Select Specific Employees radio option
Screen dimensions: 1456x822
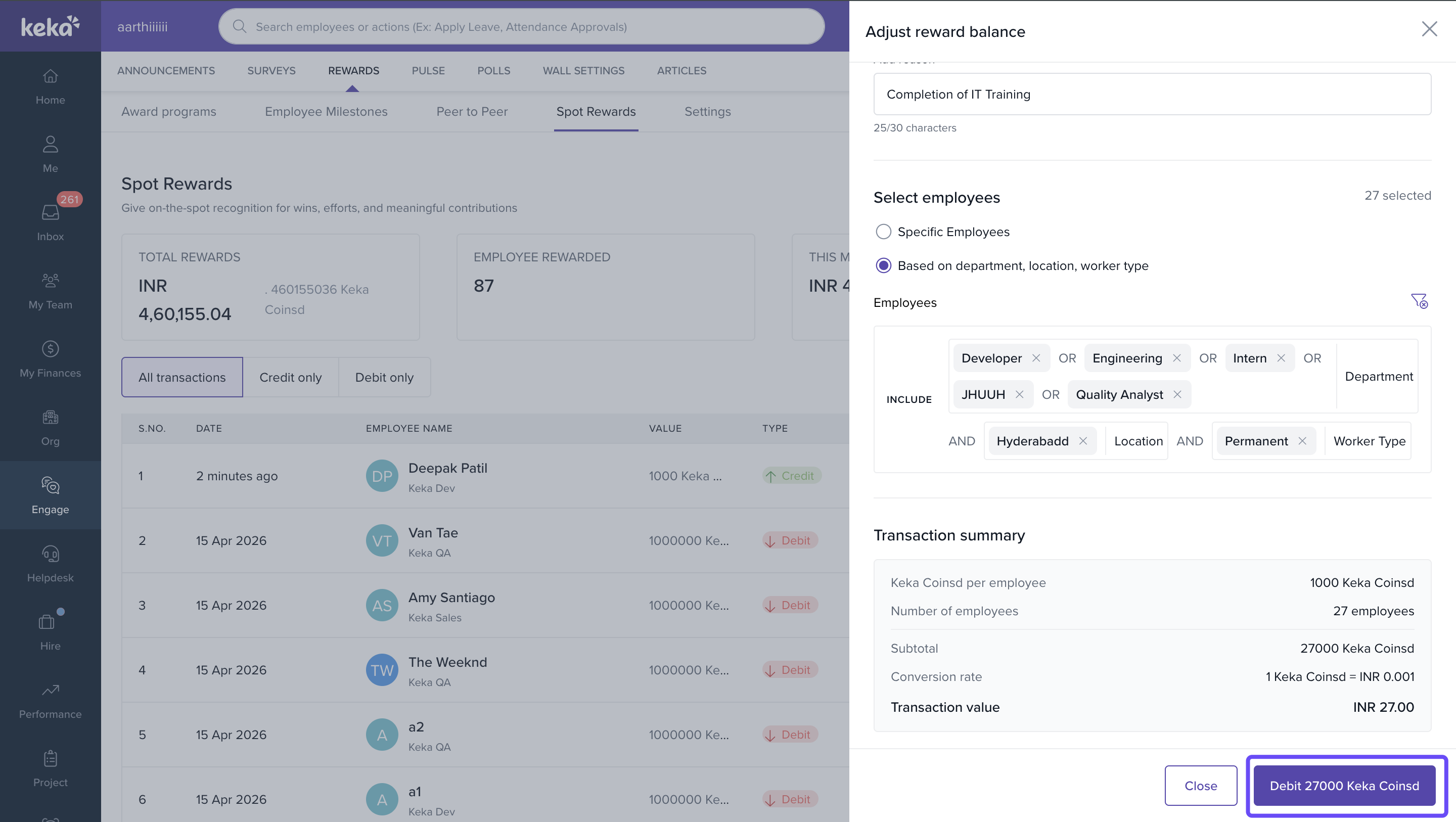[883, 232]
